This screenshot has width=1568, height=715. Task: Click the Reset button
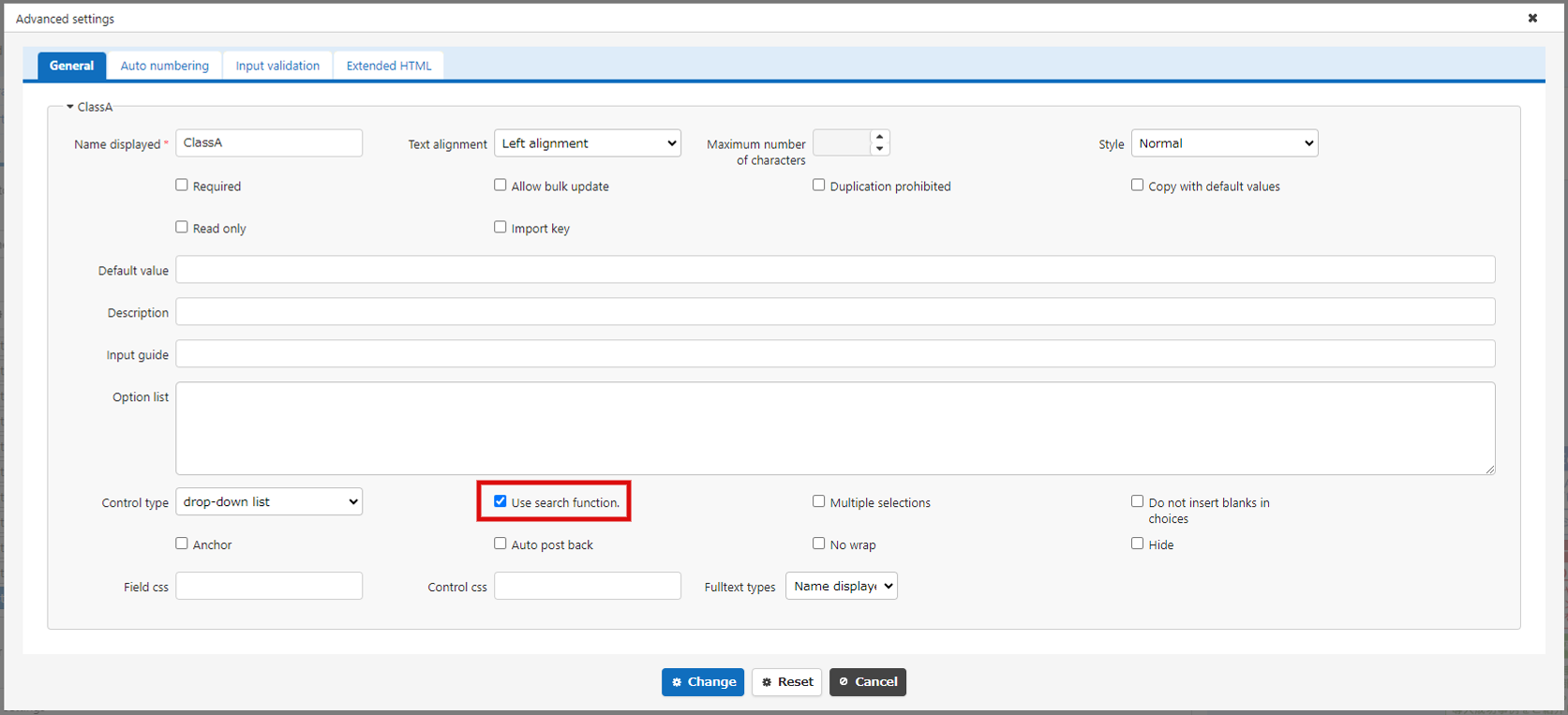pos(787,682)
